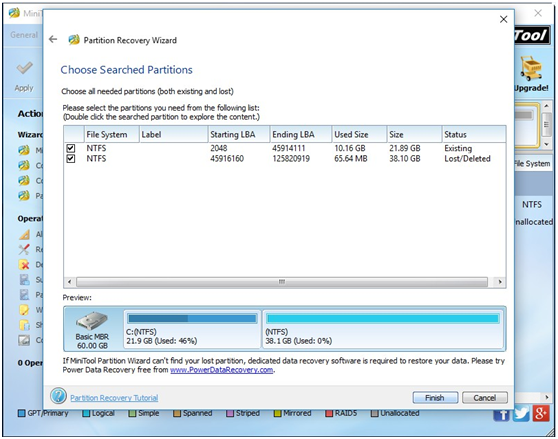Viewport: 558px width, 439px height.
Task: Click the 21.89 GB size value
Action: click(404, 148)
